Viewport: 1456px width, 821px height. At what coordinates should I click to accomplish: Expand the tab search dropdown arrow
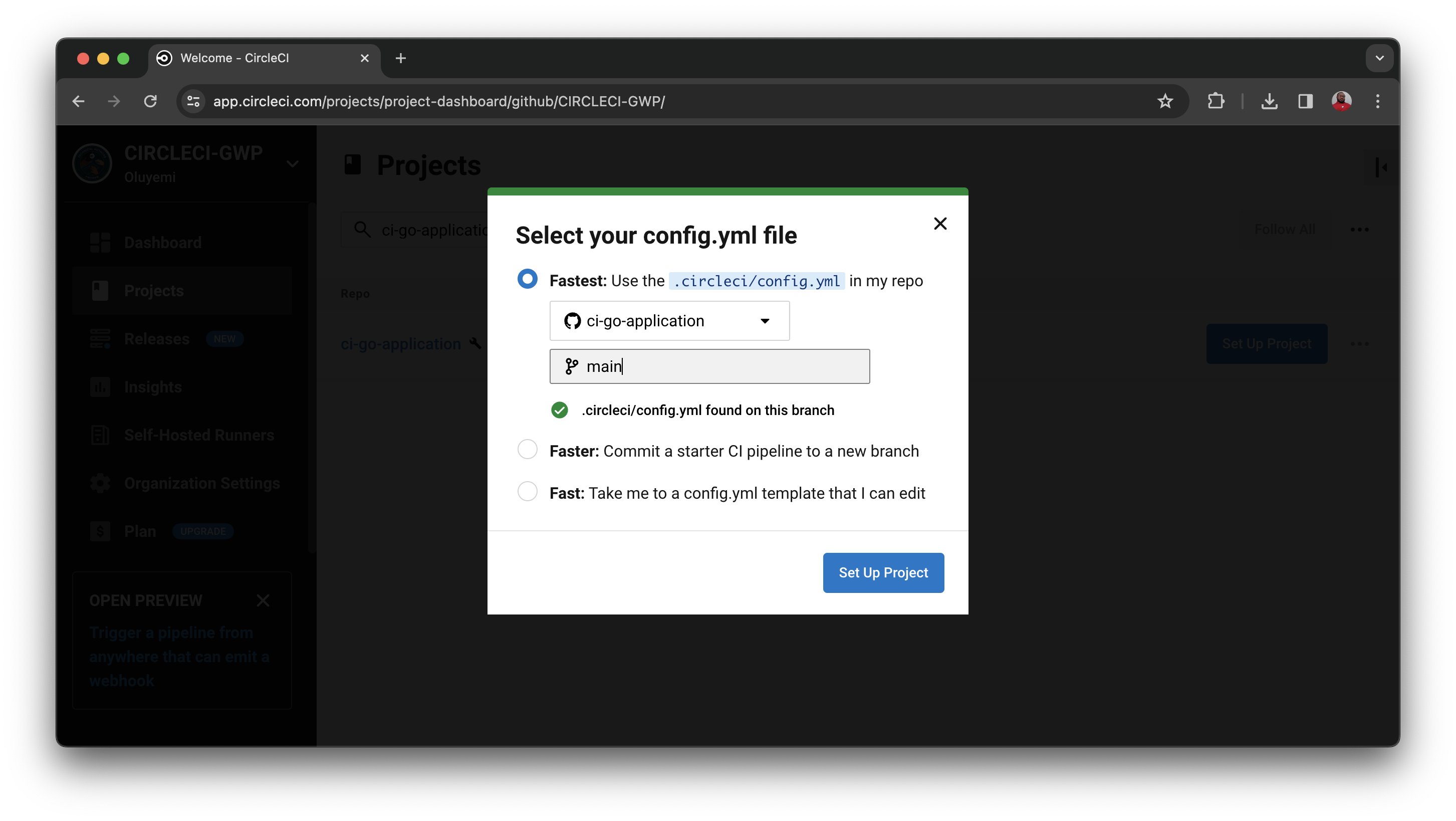tap(1379, 58)
